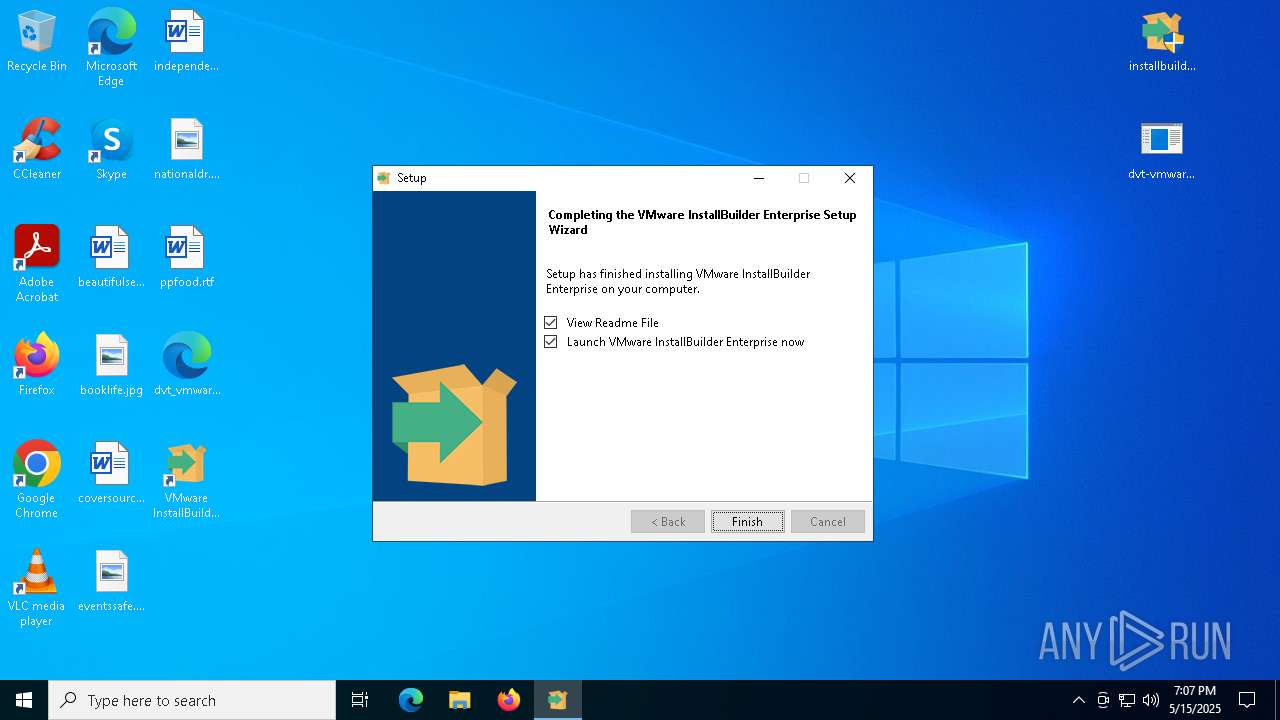The width and height of the screenshot is (1280, 720).
Task: Select the beautifulse... Word document icon
Action: tap(111, 257)
